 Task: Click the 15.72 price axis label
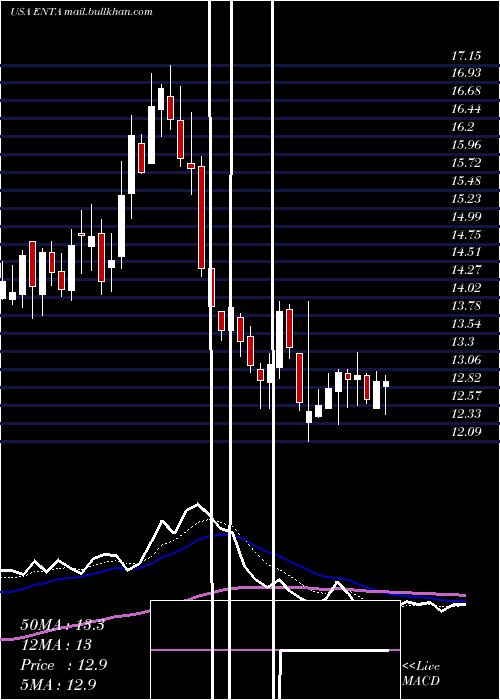466,163
